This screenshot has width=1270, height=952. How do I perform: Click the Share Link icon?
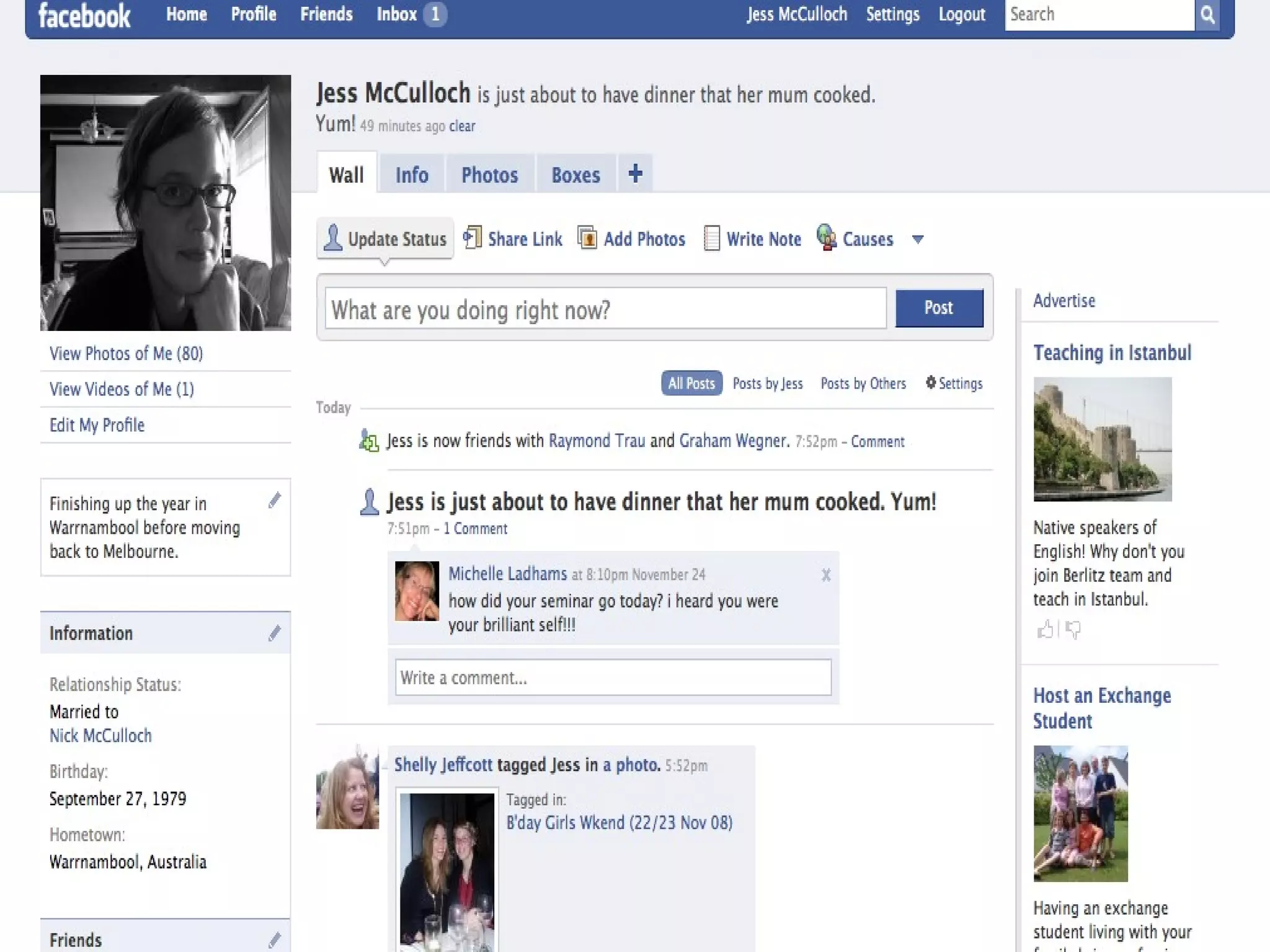[x=473, y=238]
